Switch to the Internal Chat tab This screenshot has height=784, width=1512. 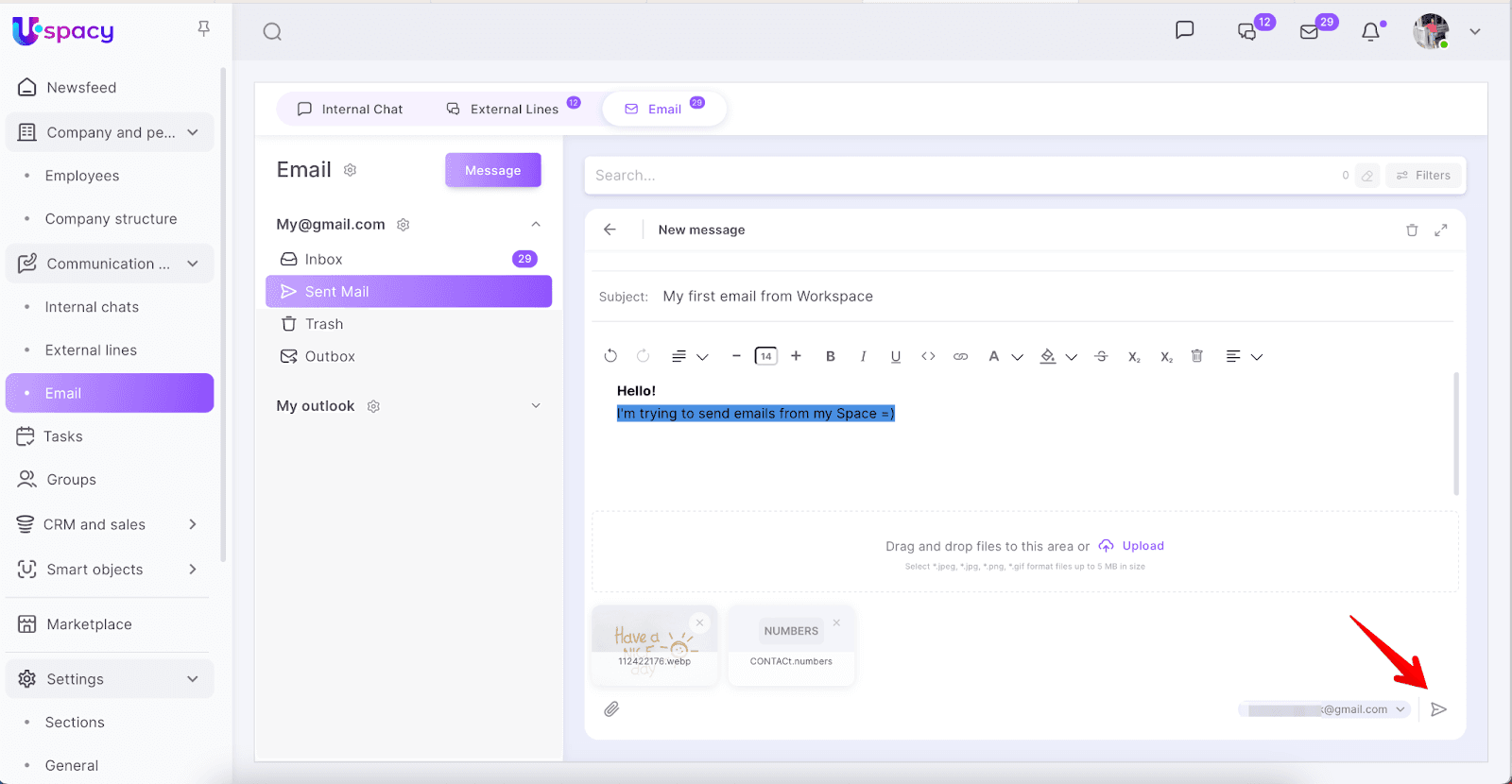351,110
